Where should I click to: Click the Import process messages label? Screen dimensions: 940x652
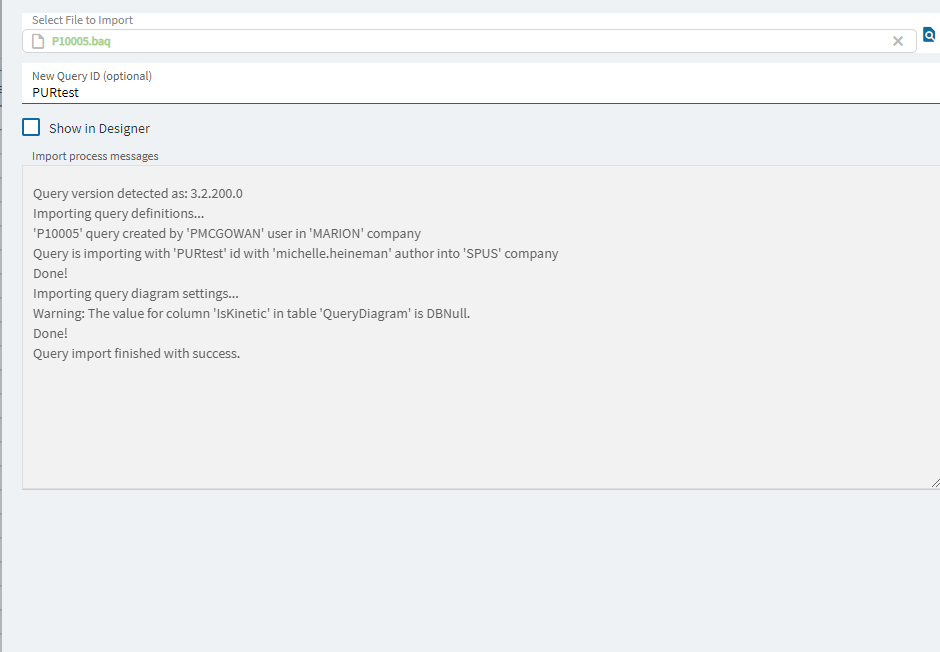click(95, 156)
